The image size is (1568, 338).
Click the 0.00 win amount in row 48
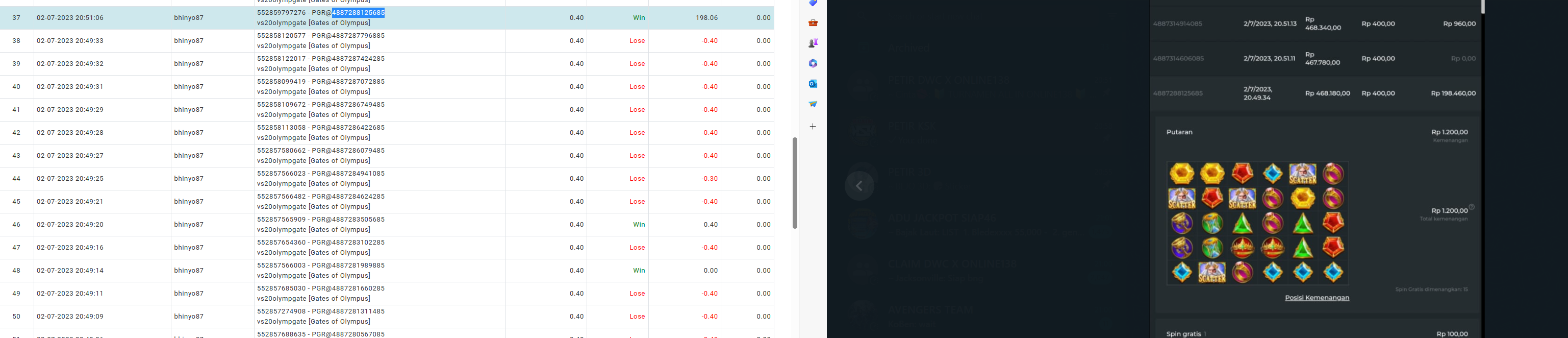pos(711,271)
